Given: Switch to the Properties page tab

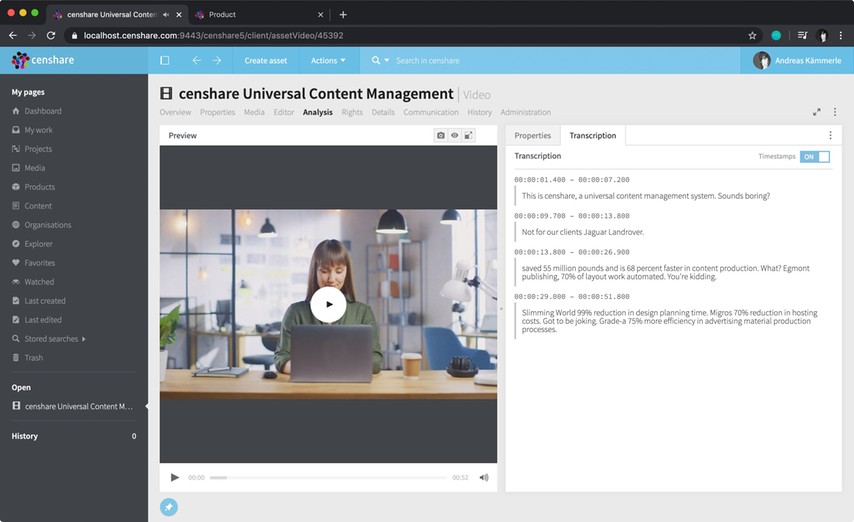Looking at the screenshot, I should 217,112.
